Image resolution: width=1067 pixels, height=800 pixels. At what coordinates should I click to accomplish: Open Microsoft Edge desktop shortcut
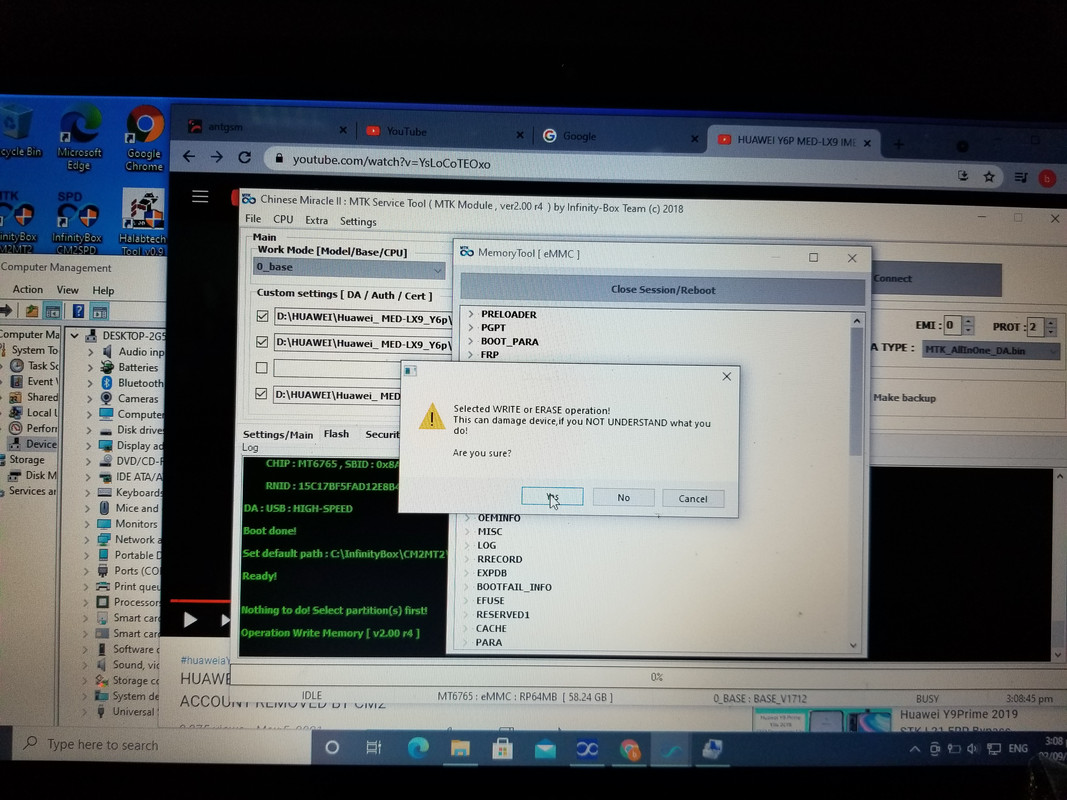(x=80, y=139)
